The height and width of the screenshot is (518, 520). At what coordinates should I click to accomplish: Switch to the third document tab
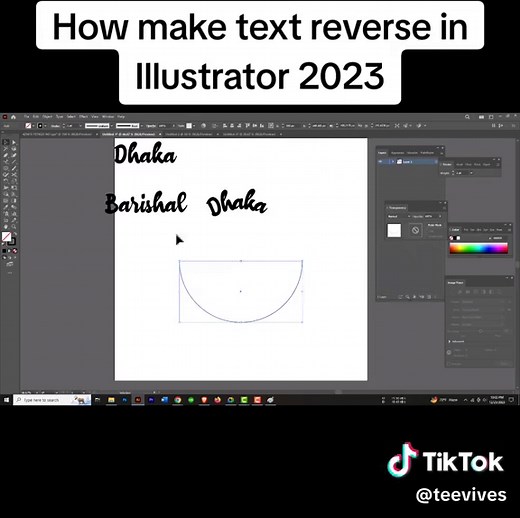point(189,134)
